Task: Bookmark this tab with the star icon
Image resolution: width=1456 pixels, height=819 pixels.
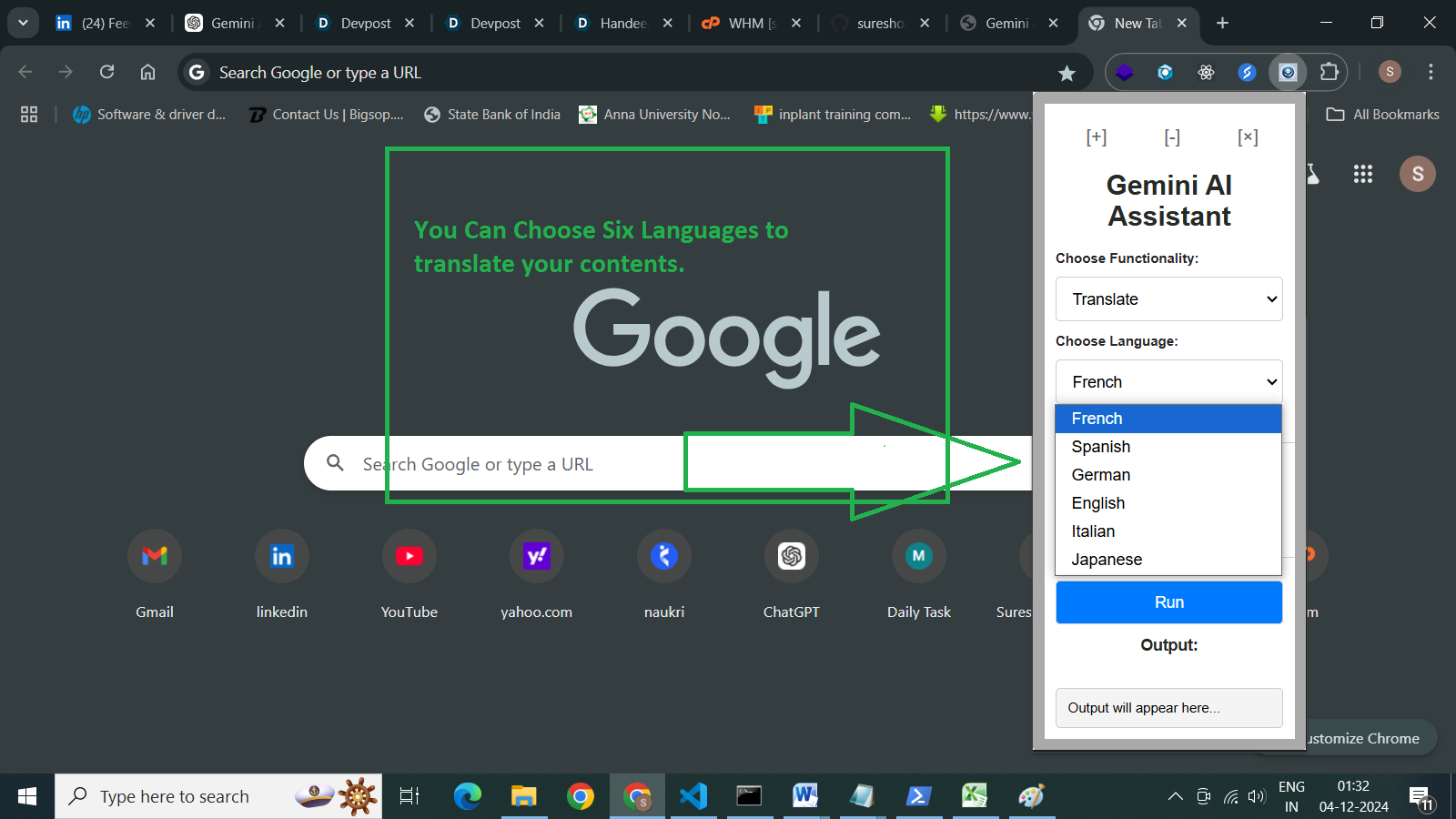Action: click(x=1067, y=73)
